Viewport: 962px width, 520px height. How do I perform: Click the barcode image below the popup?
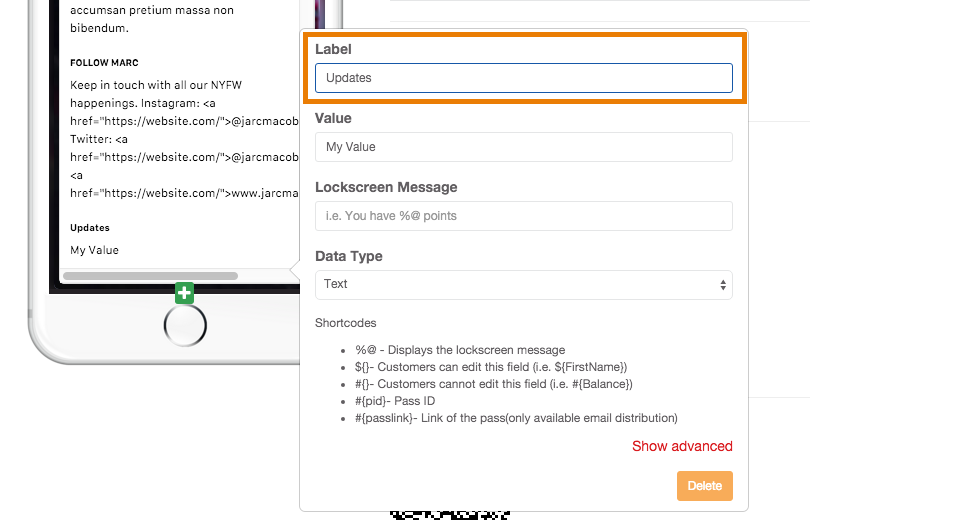[450, 515]
